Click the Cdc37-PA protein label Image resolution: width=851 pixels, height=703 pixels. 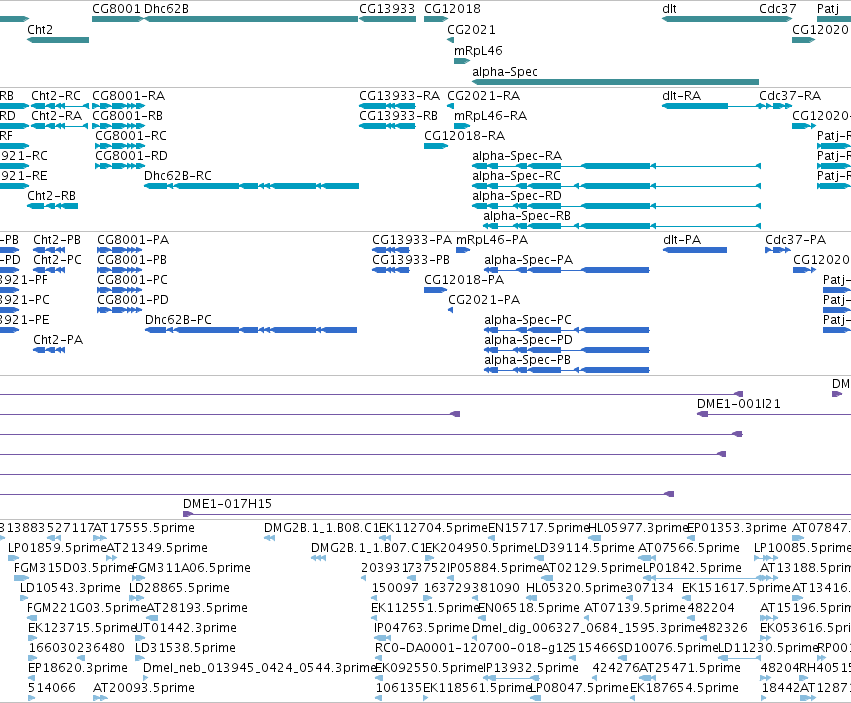(x=796, y=240)
